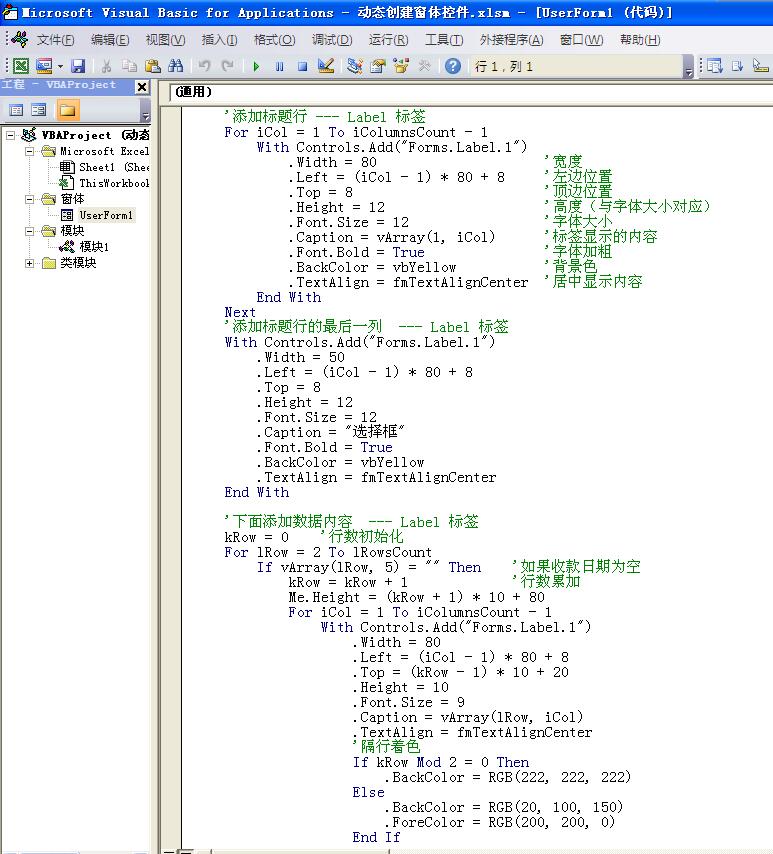Select the 类模块 folder label
Image resolution: width=773 pixels, height=854 pixels.
pyautogui.click(x=78, y=263)
